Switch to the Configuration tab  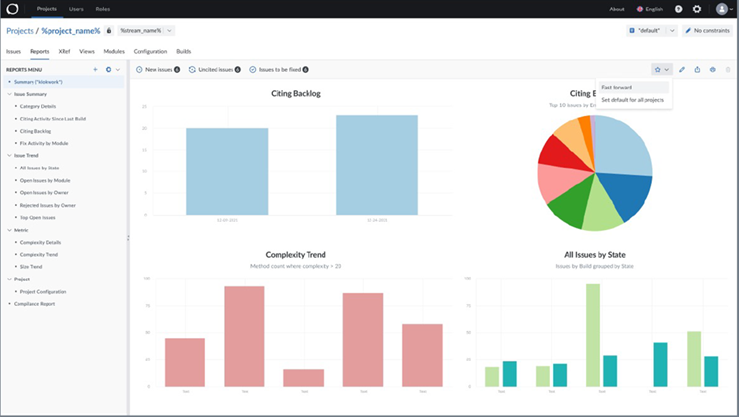tap(150, 51)
